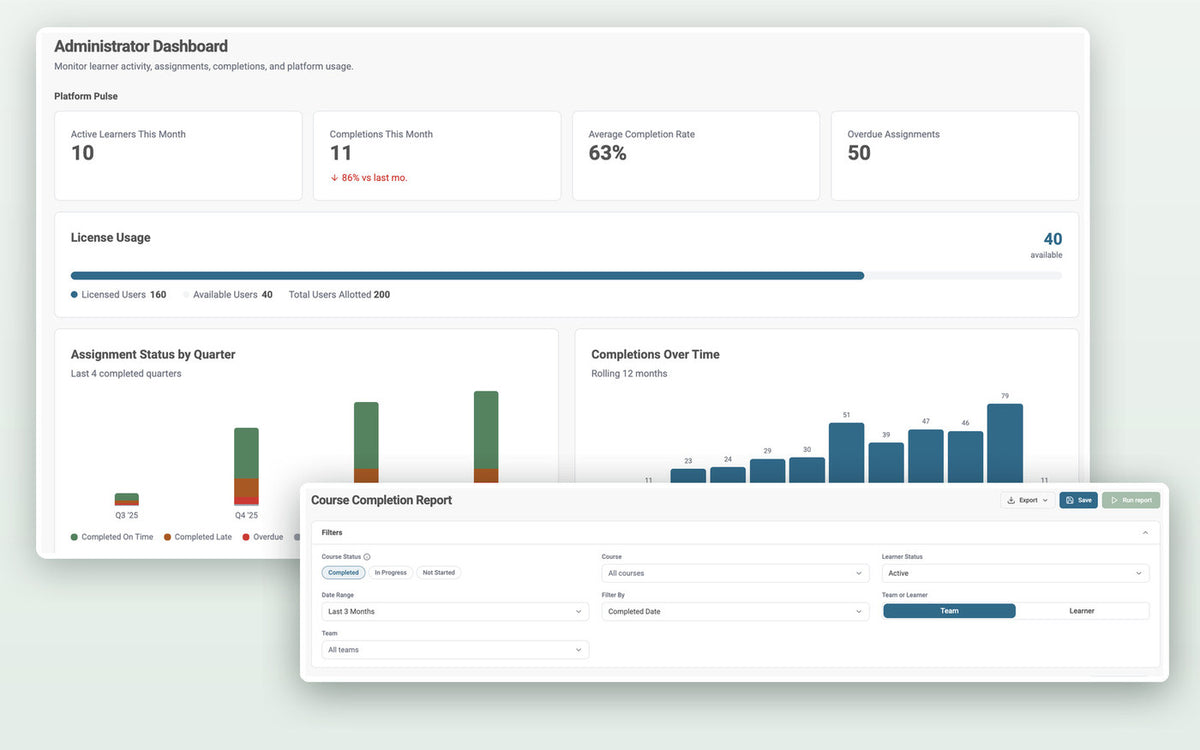The image size is (1200, 750).
Task: Click the 'Last 4 completed quarters' subtitle
Action: [126, 374]
